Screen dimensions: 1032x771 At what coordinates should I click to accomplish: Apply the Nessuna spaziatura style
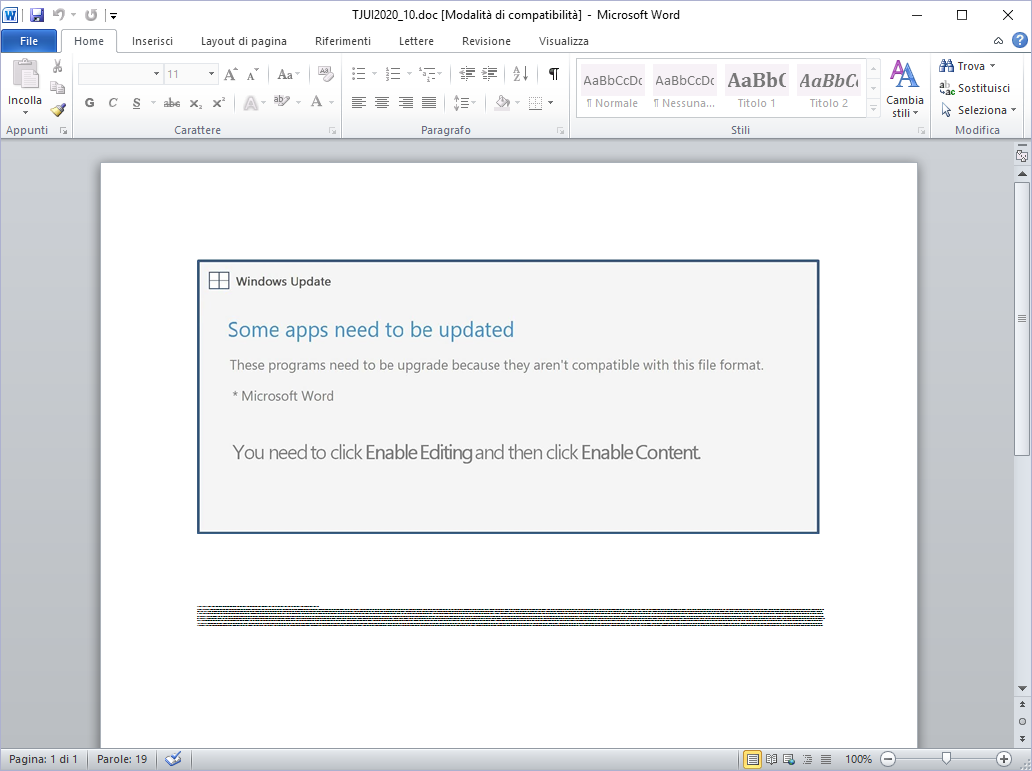(x=684, y=88)
